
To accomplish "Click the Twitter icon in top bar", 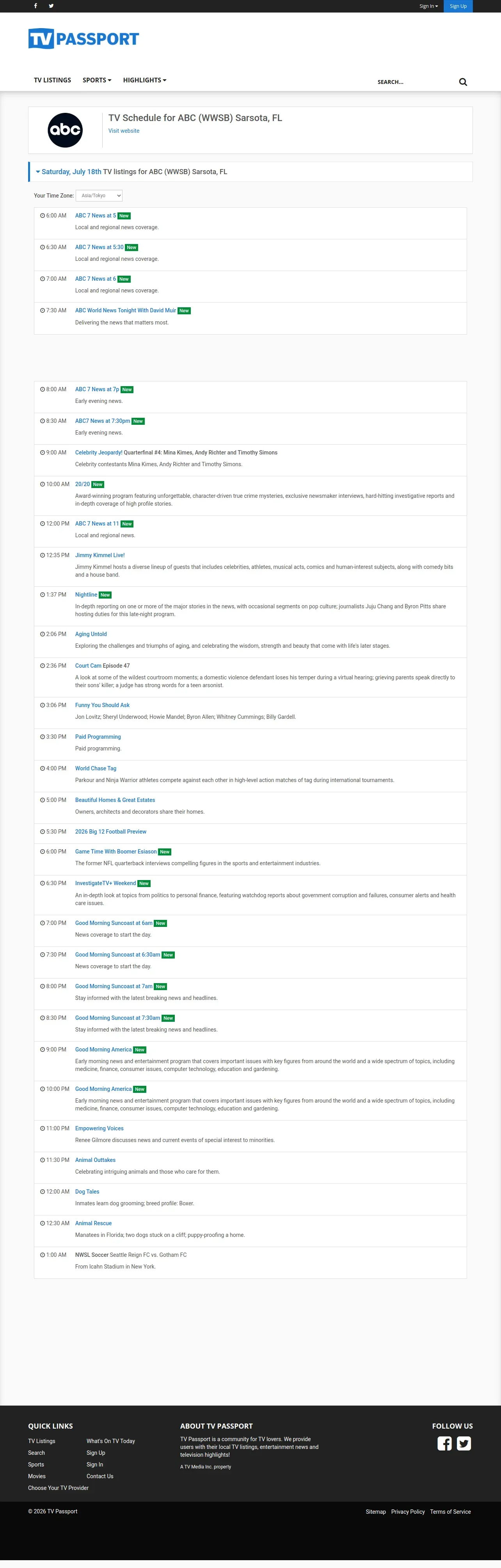I will pyautogui.click(x=51, y=6).
